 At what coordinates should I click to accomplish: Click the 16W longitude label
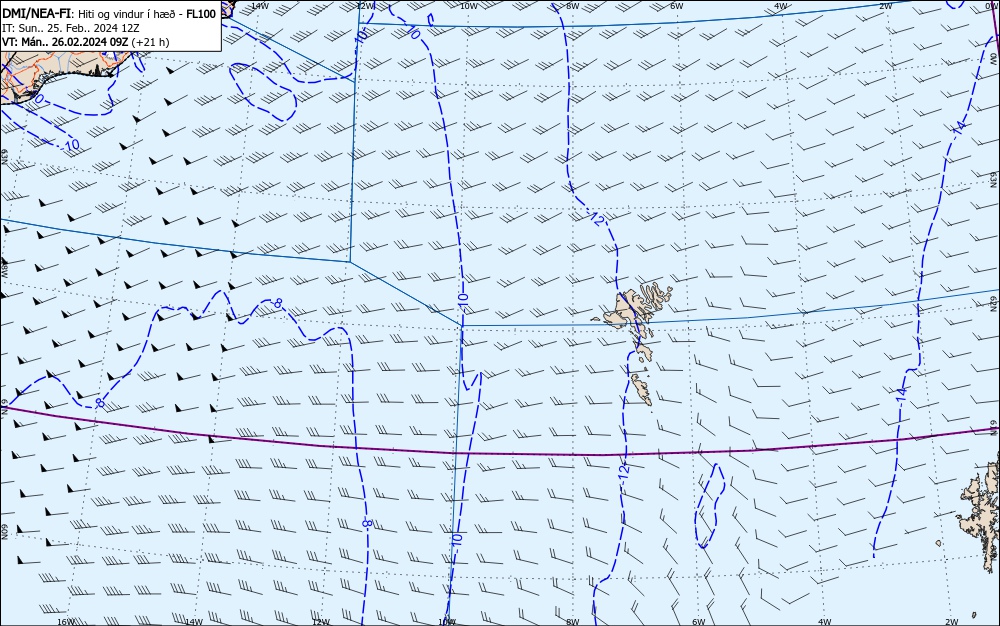click(66, 622)
